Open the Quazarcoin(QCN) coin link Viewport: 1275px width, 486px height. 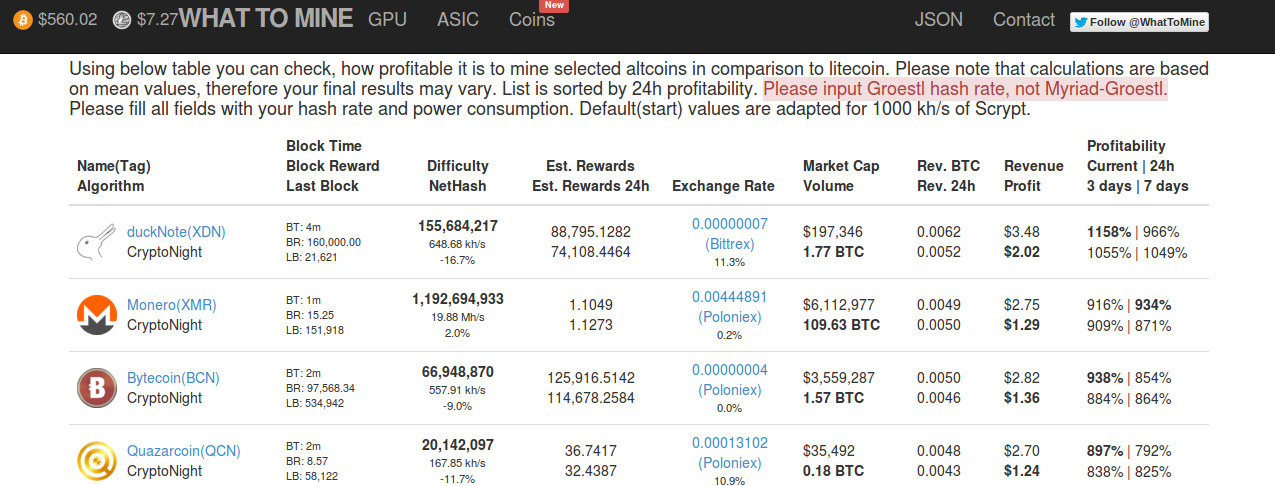click(184, 451)
